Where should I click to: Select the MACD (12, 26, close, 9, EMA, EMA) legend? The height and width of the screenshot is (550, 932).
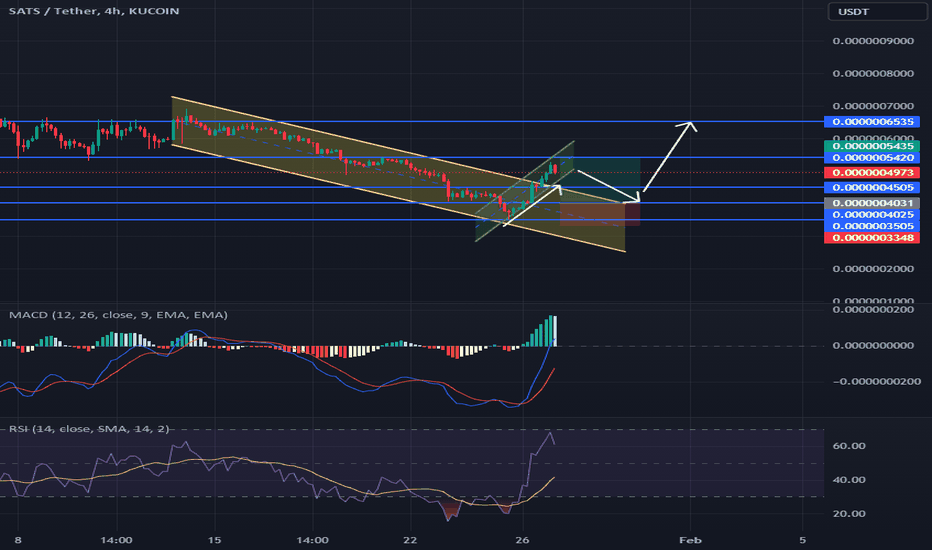118,315
